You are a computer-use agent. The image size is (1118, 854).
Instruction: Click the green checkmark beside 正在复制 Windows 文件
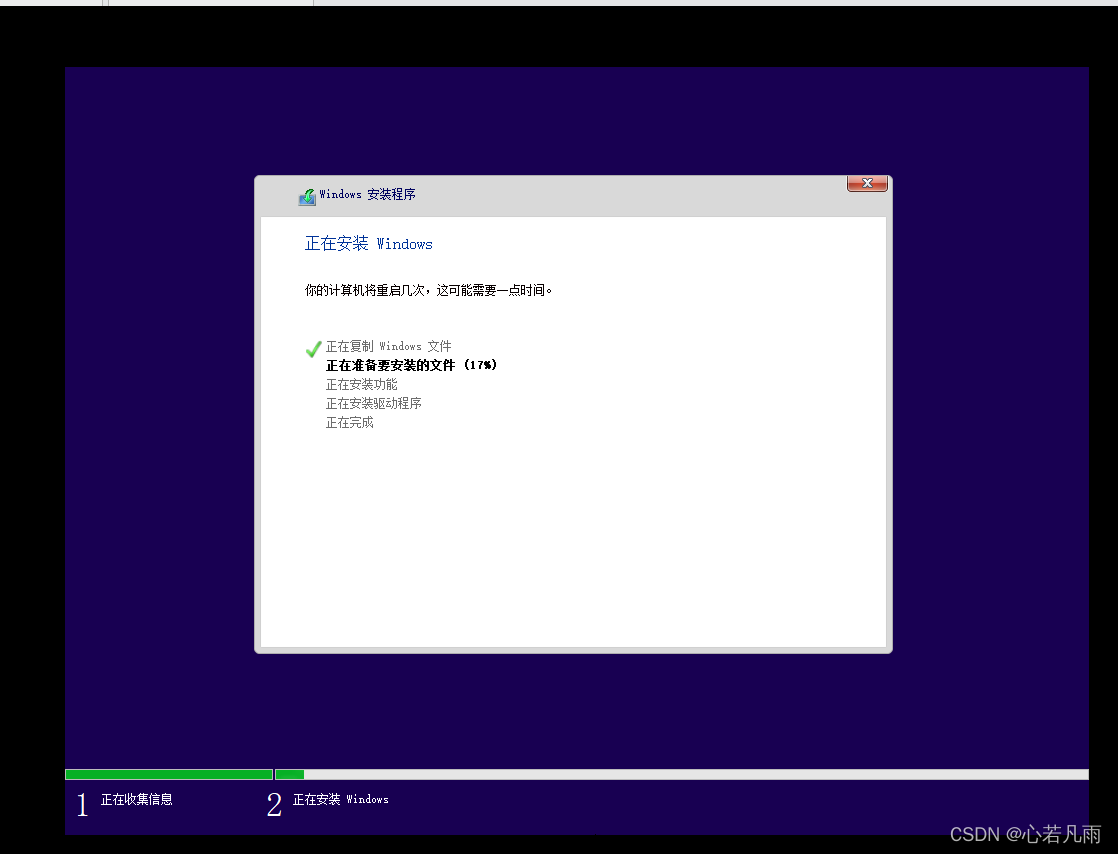point(313,349)
